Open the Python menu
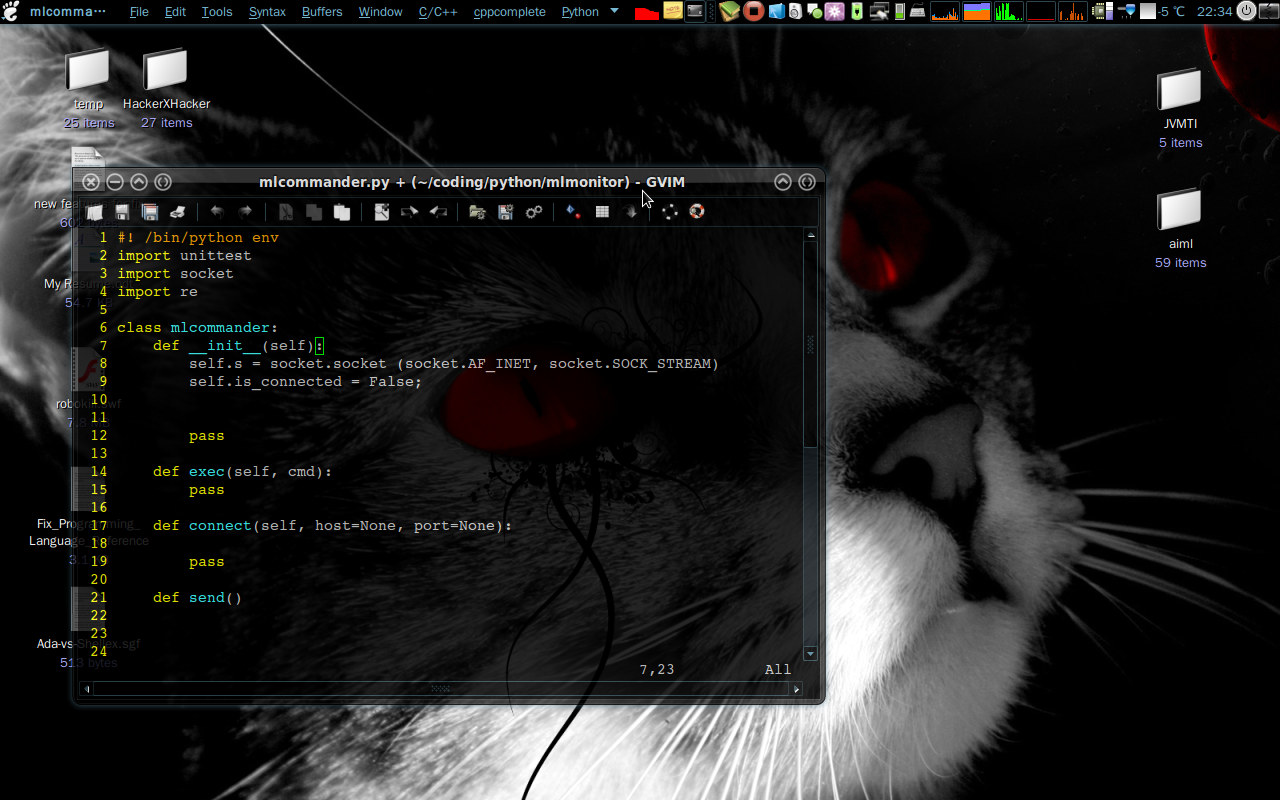Screen dimensions: 1280x800 580,12
